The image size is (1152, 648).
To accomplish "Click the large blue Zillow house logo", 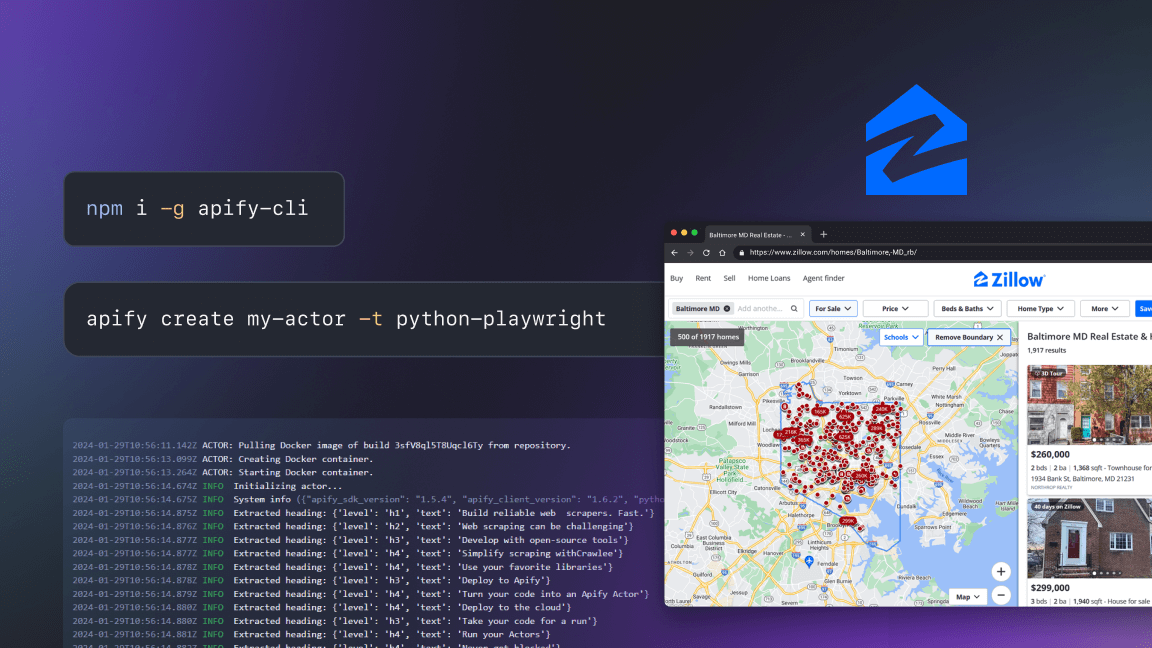I will point(915,138).
